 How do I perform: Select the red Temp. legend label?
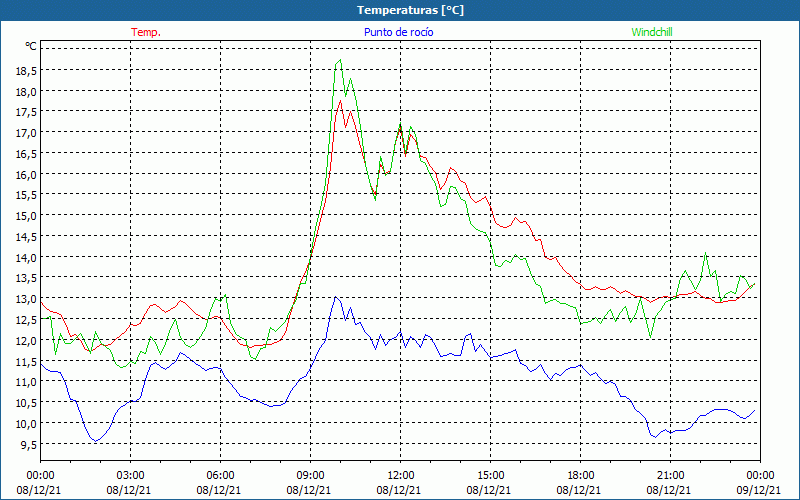click(x=146, y=32)
